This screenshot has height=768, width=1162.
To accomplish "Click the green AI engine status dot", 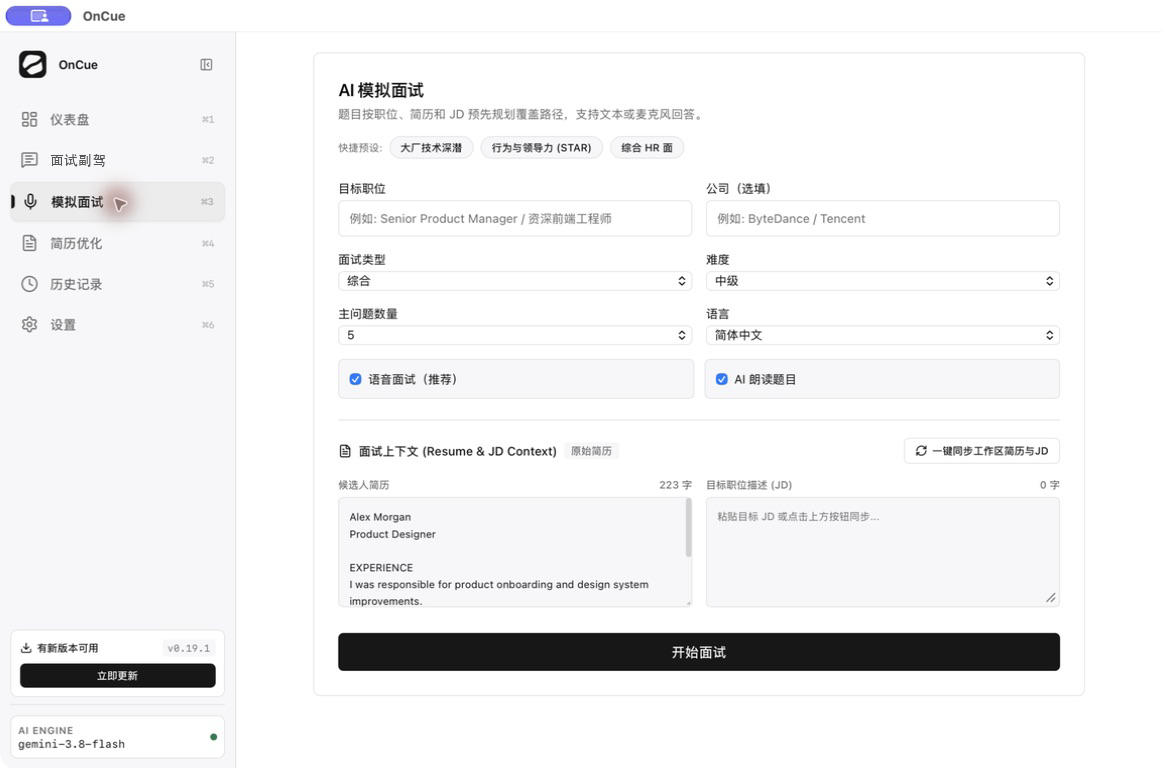I will [213, 737].
